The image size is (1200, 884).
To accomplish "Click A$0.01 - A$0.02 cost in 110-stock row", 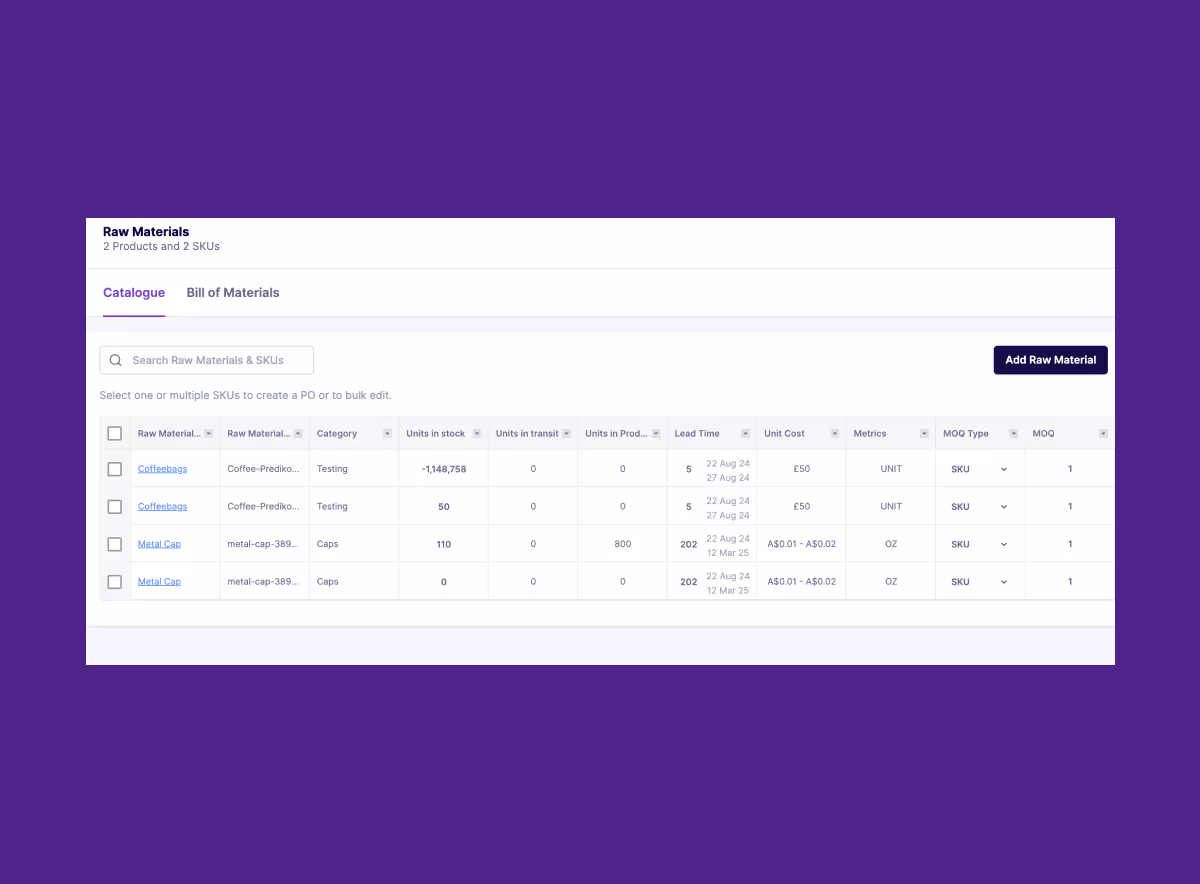I will click(x=802, y=544).
